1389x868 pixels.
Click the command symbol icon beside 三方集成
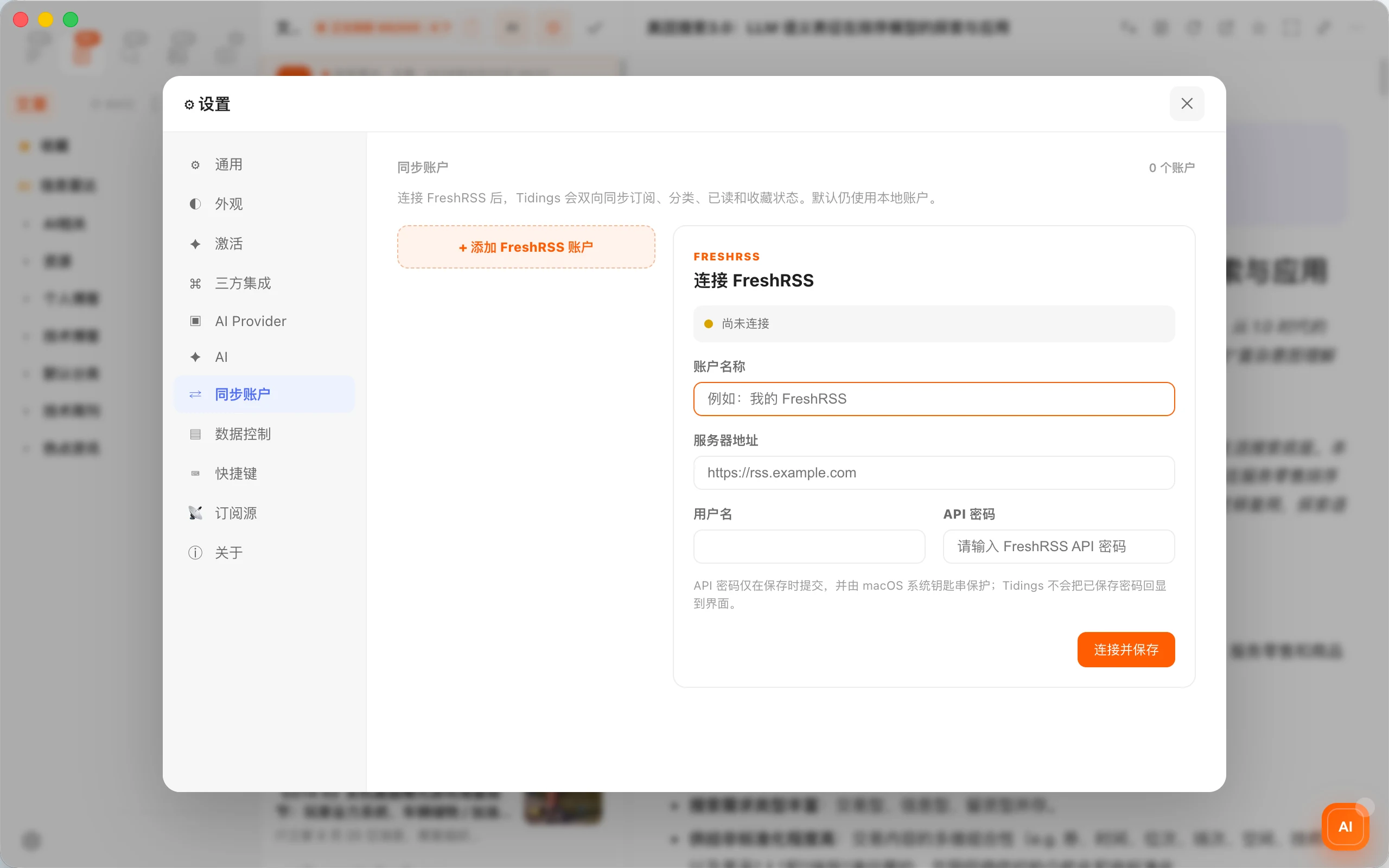(195, 284)
